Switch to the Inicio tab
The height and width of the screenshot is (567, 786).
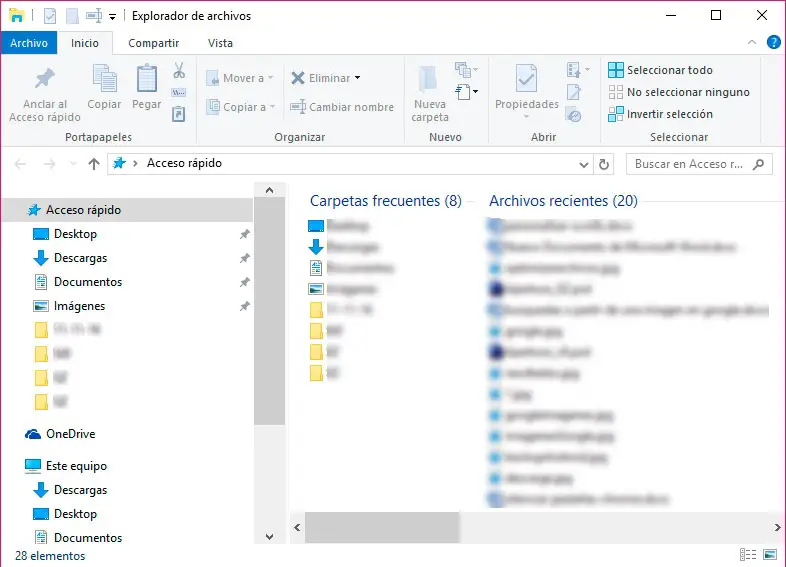point(85,43)
